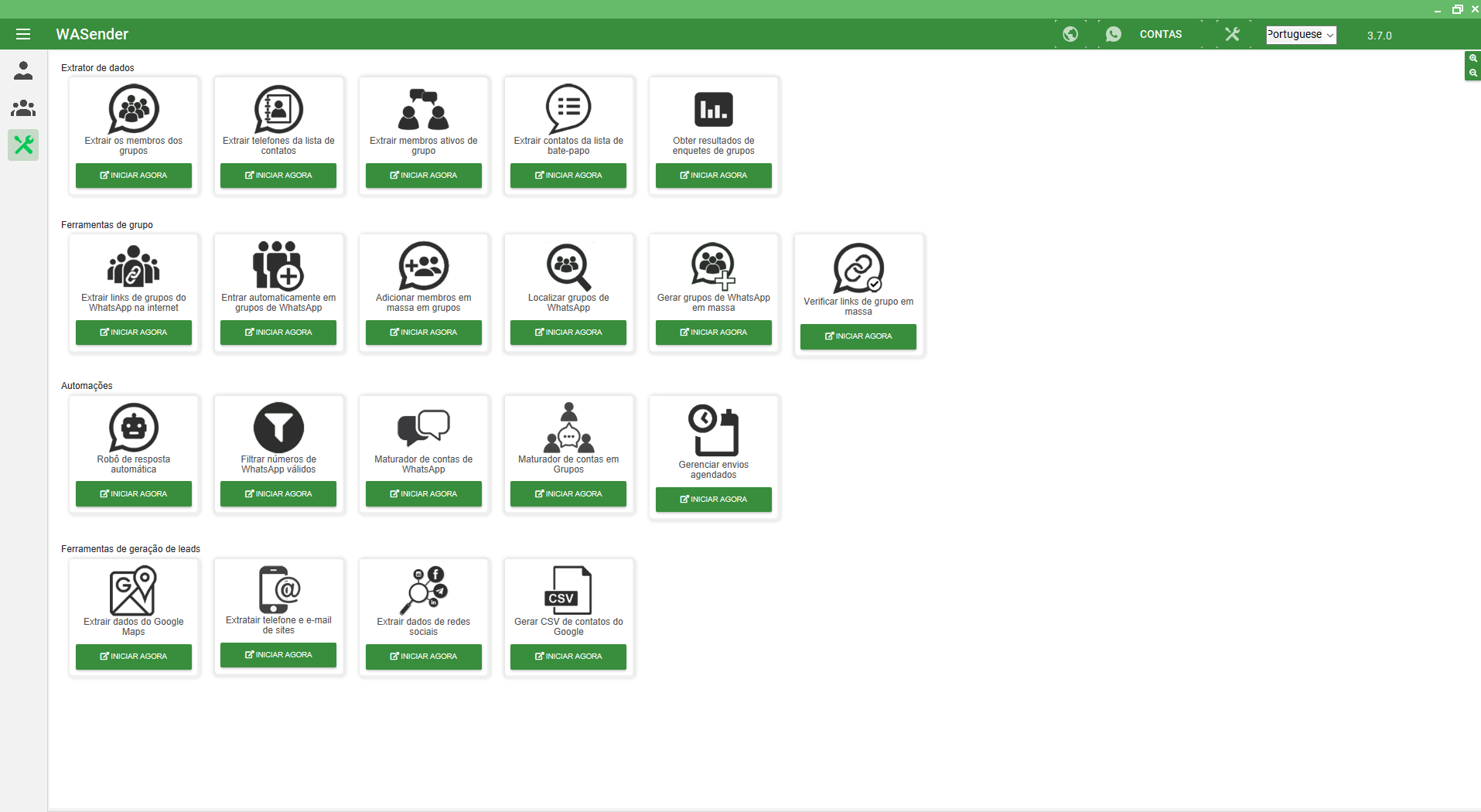Select the single user sidebar icon
Viewport: 1481px width, 812px height.
pyautogui.click(x=23, y=71)
